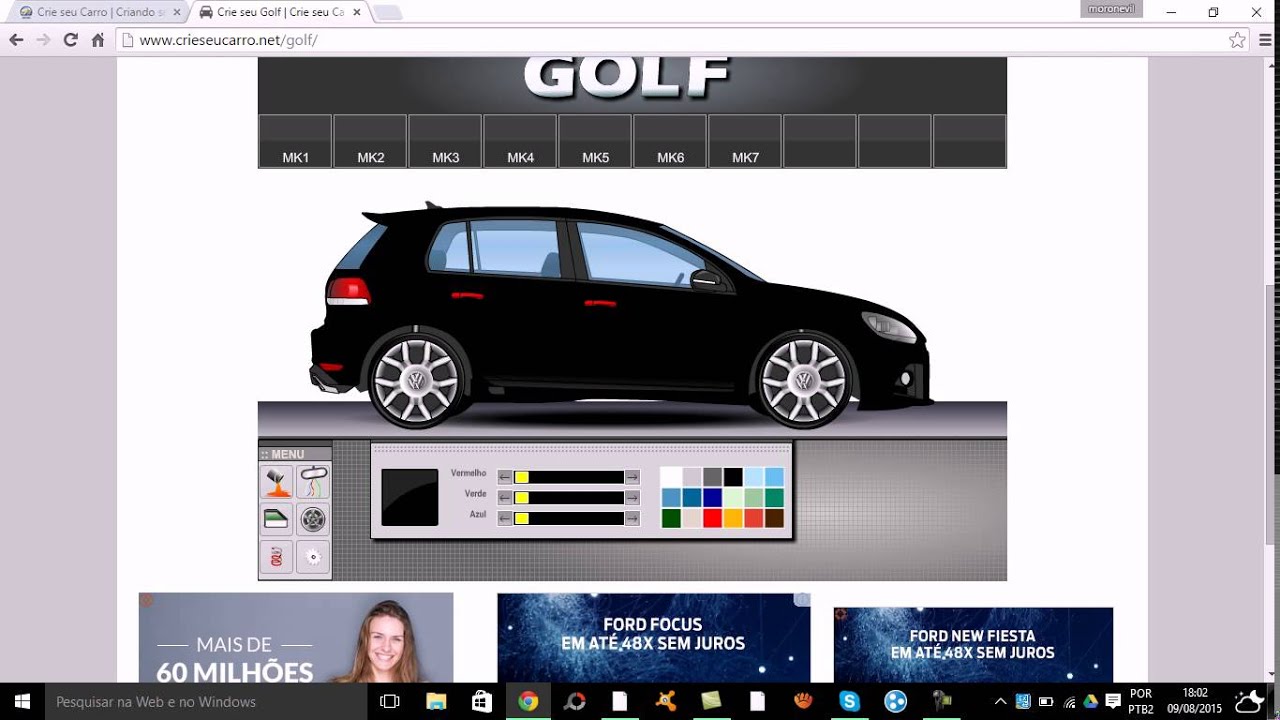Choose the MK1 Golf model
This screenshot has height=720, width=1280.
(295, 142)
